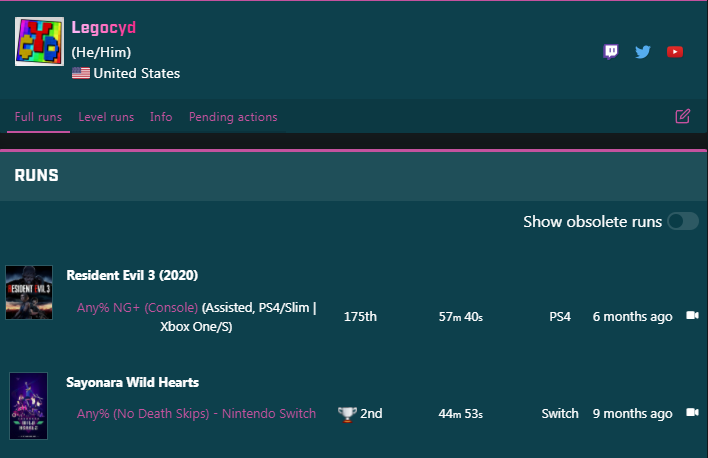
Task: Click the 9 months ago date
Action: pos(633,414)
